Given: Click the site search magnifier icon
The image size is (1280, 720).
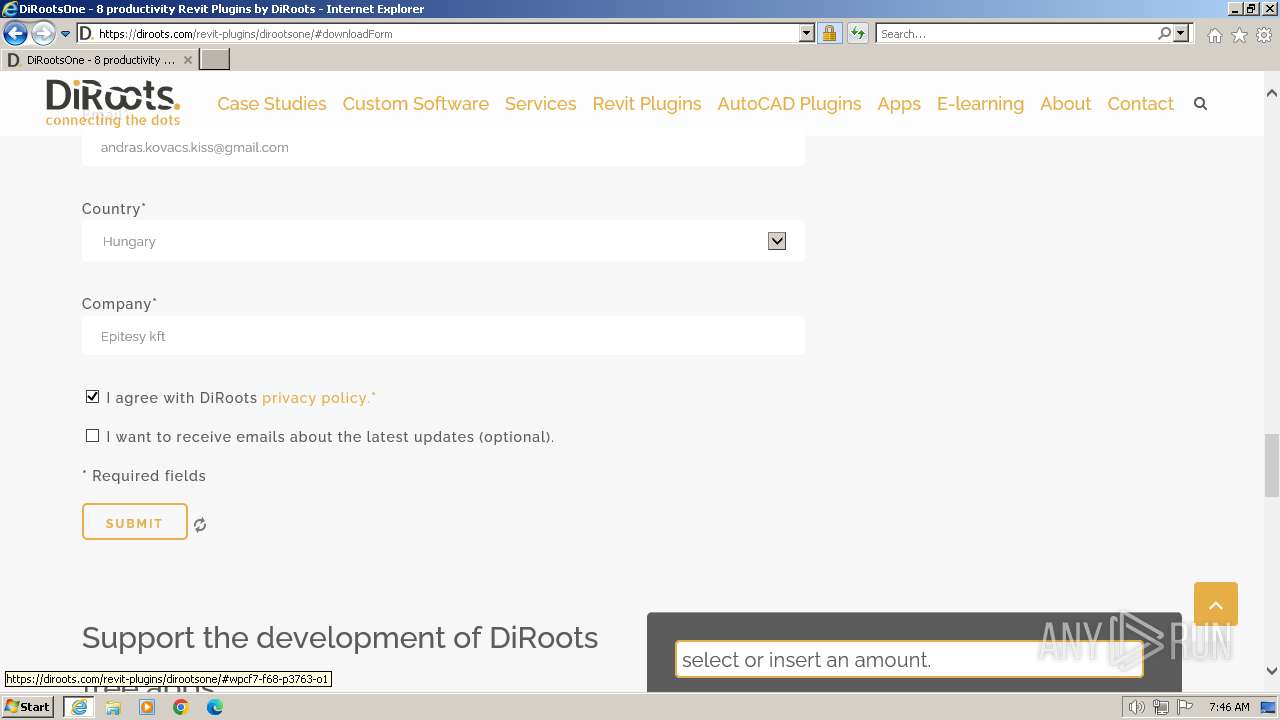Looking at the screenshot, I should point(1201,104).
